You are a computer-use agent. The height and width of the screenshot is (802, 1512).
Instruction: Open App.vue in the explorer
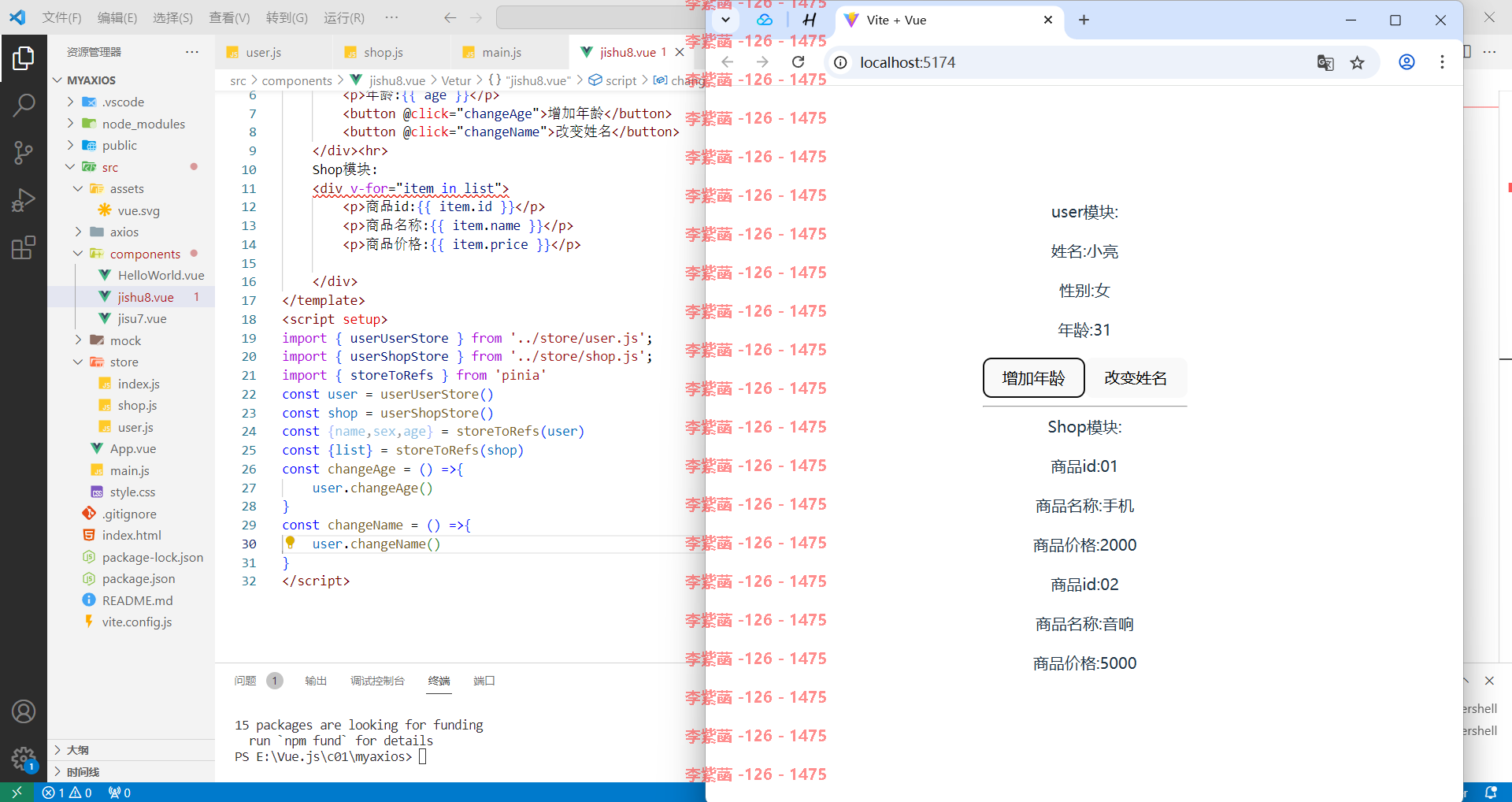point(132,448)
